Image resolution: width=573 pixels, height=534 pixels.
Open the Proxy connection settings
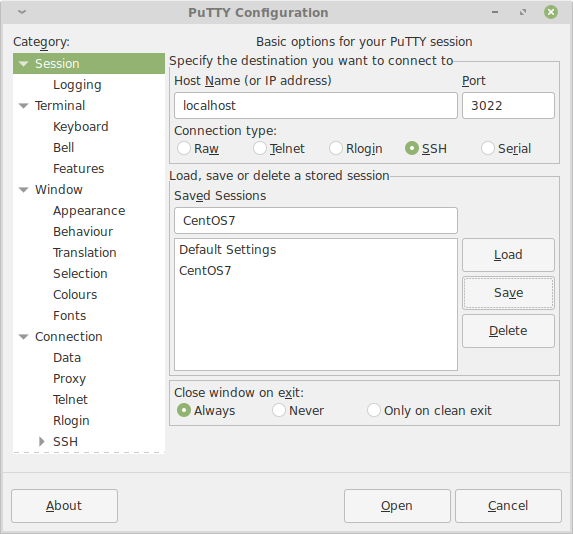click(69, 379)
